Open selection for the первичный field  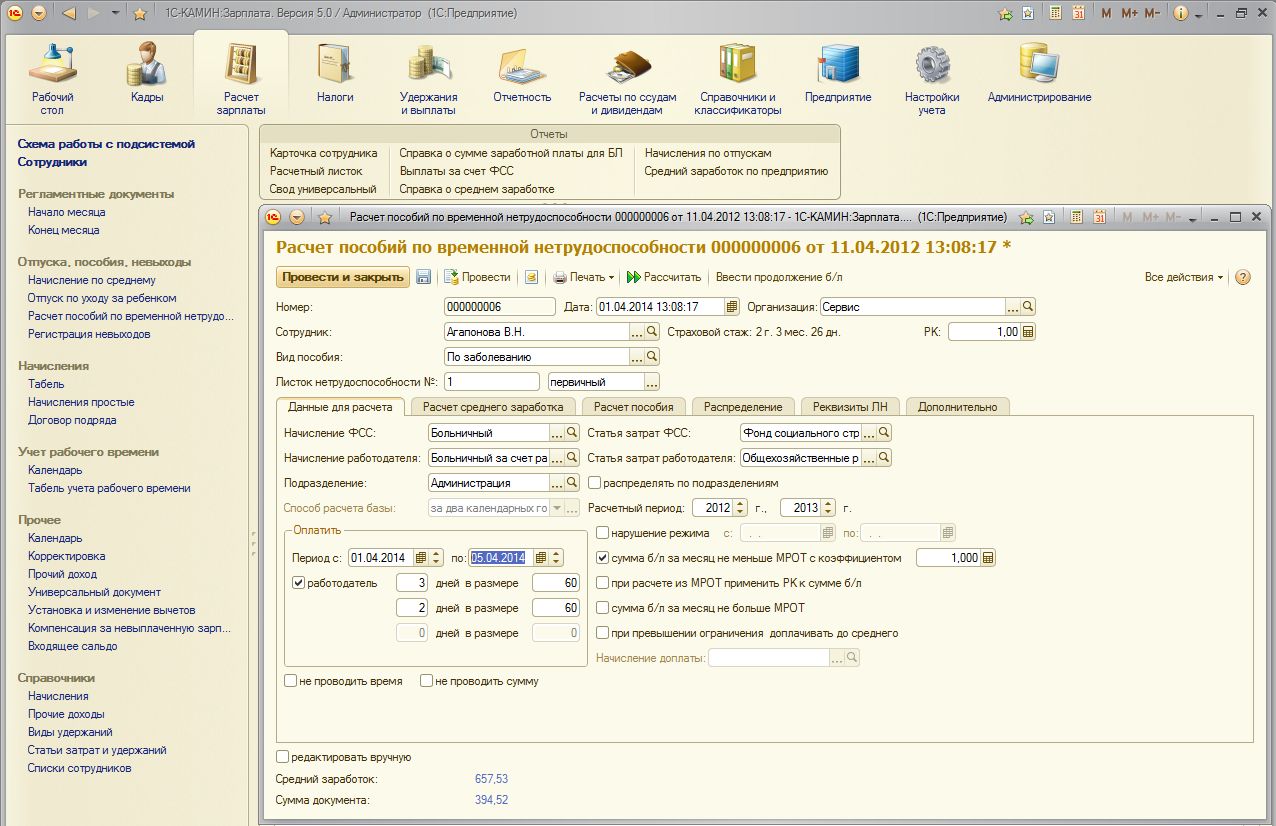[652, 381]
